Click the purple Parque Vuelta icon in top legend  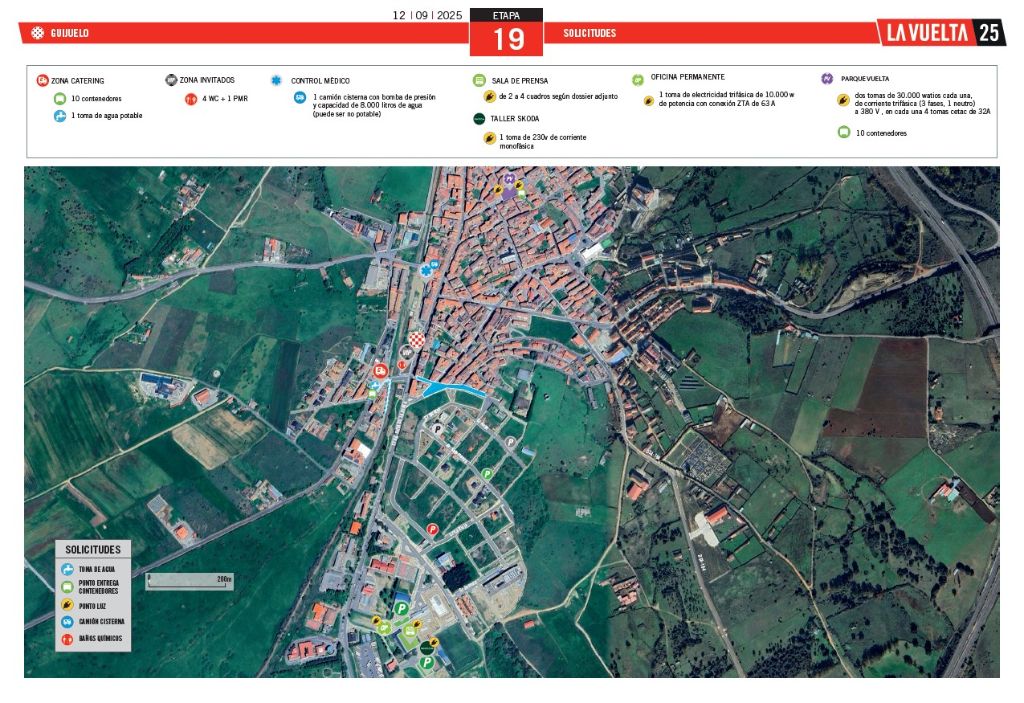827,78
